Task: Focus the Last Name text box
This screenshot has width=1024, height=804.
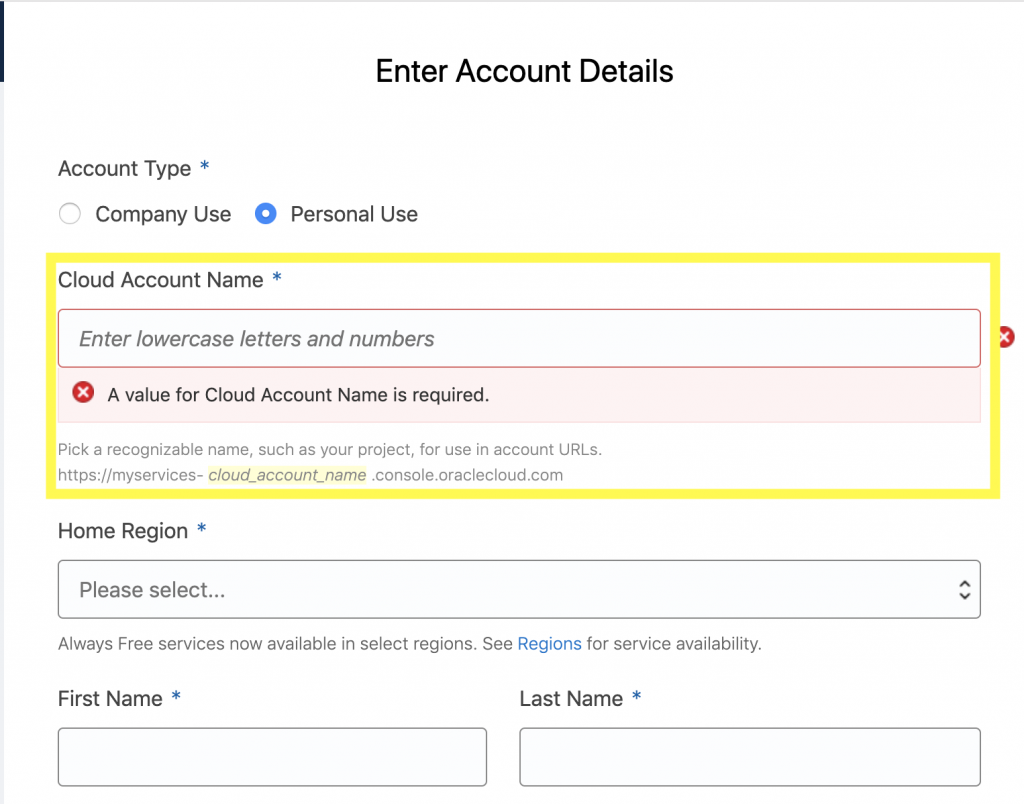Action: (749, 757)
